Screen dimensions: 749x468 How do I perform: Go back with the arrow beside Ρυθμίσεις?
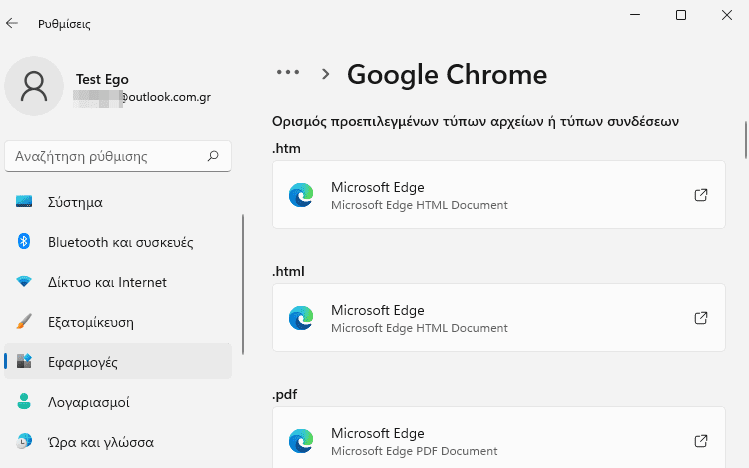click(12, 23)
